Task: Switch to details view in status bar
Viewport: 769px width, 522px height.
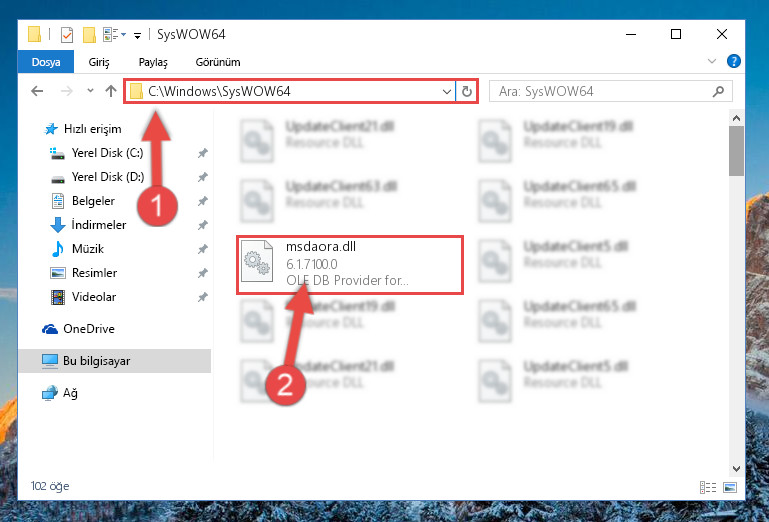Action: tap(708, 487)
